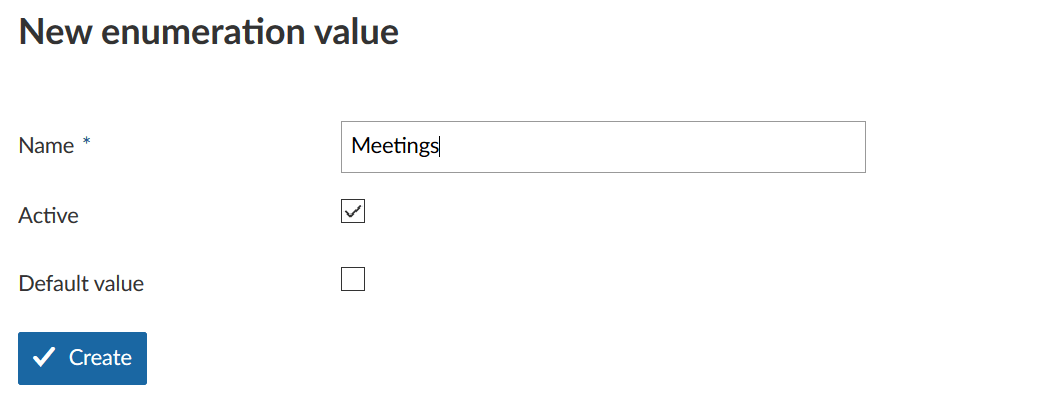Click the tick mark inside Active box
This screenshot has width=1060, height=415.
[x=353, y=211]
